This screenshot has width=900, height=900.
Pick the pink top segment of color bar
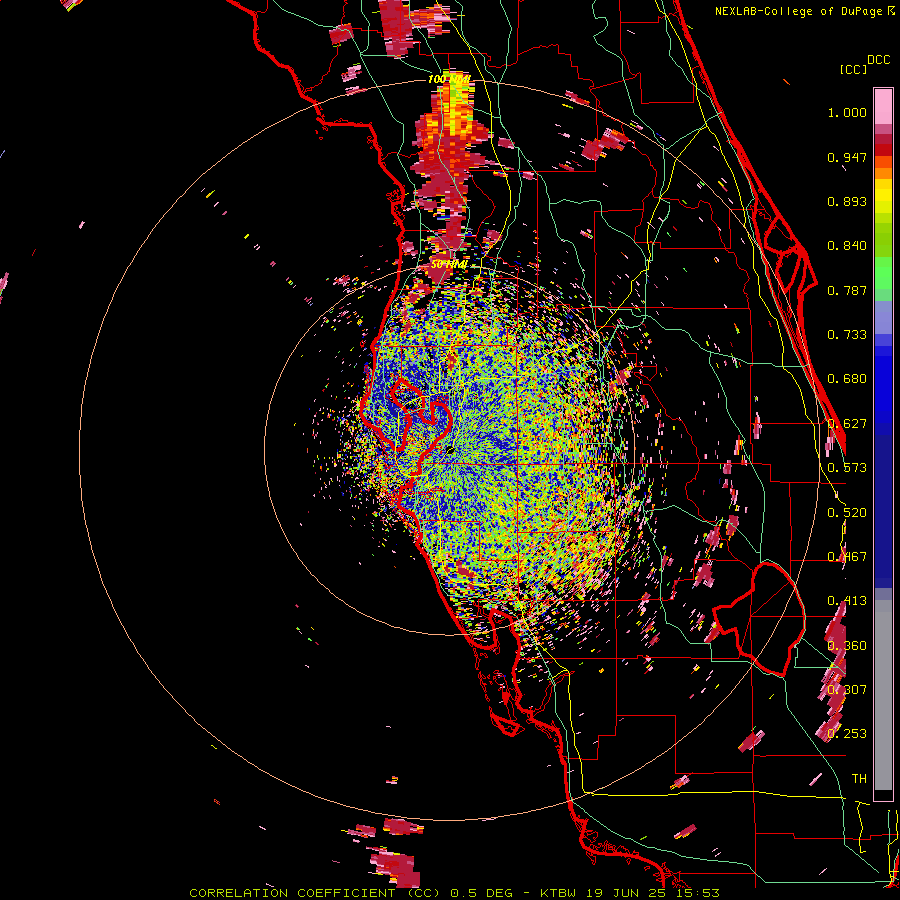pyautogui.click(x=883, y=107)
